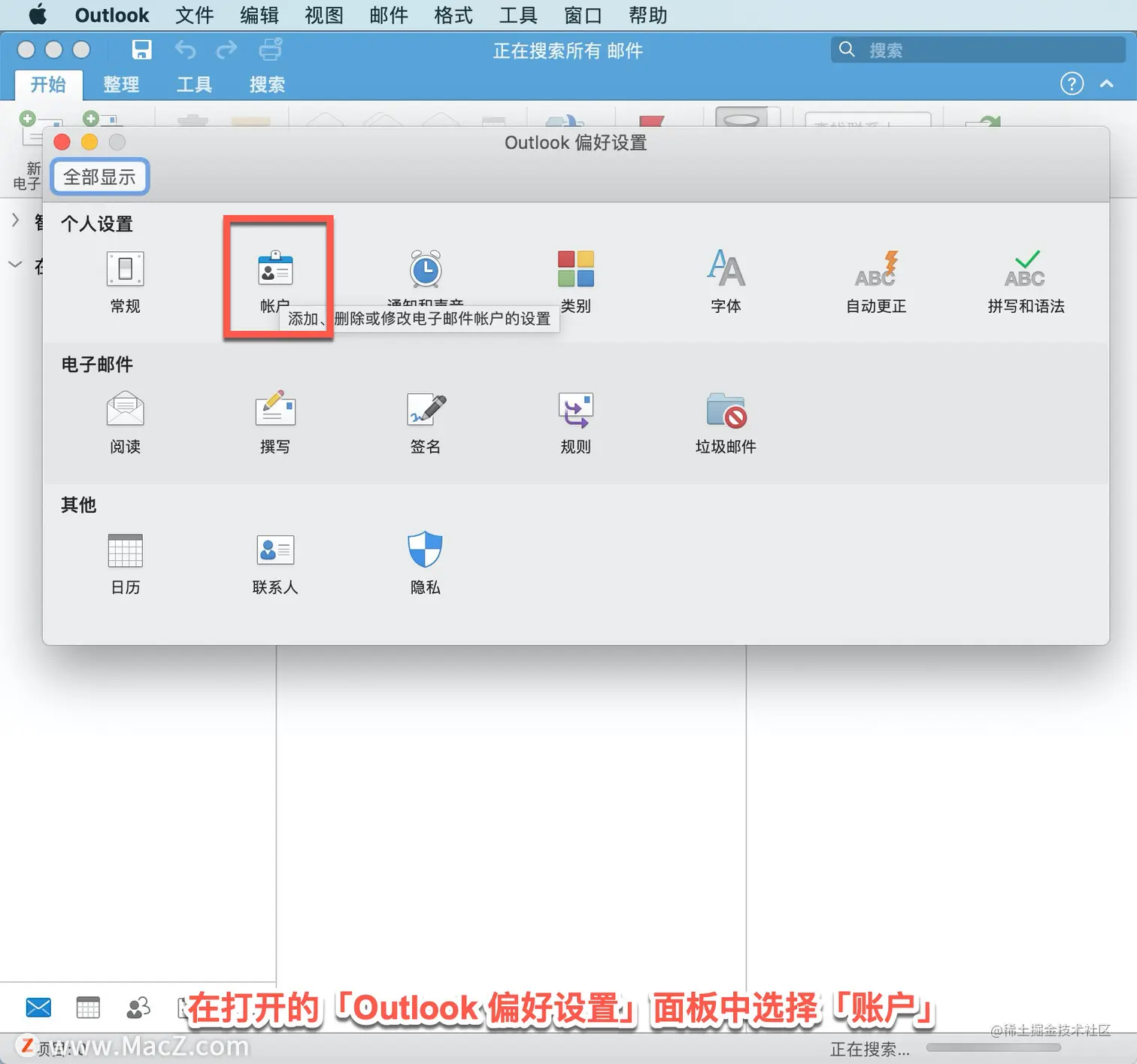Click the print icon in title bar
Screen dimensions: 1137x1064
coord(270,50)
